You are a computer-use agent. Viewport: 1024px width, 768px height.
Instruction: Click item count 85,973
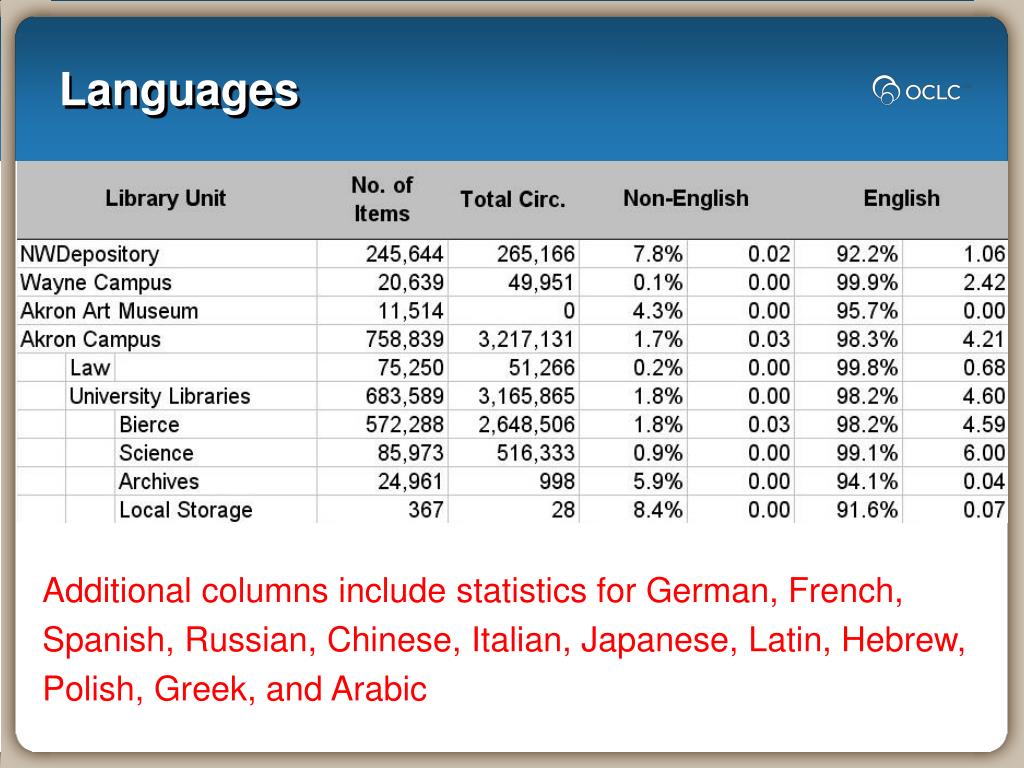click(x=410, y=453)
